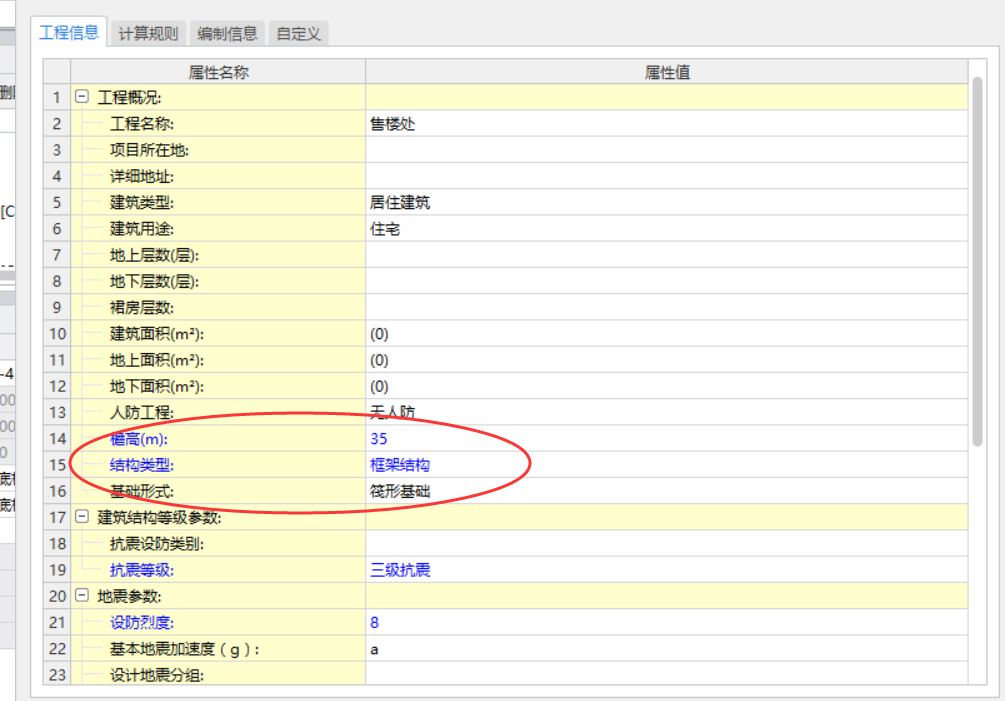Click the vertical scrollbar of the property table
The image size is (1005, 701).
(x=977, y=261)
